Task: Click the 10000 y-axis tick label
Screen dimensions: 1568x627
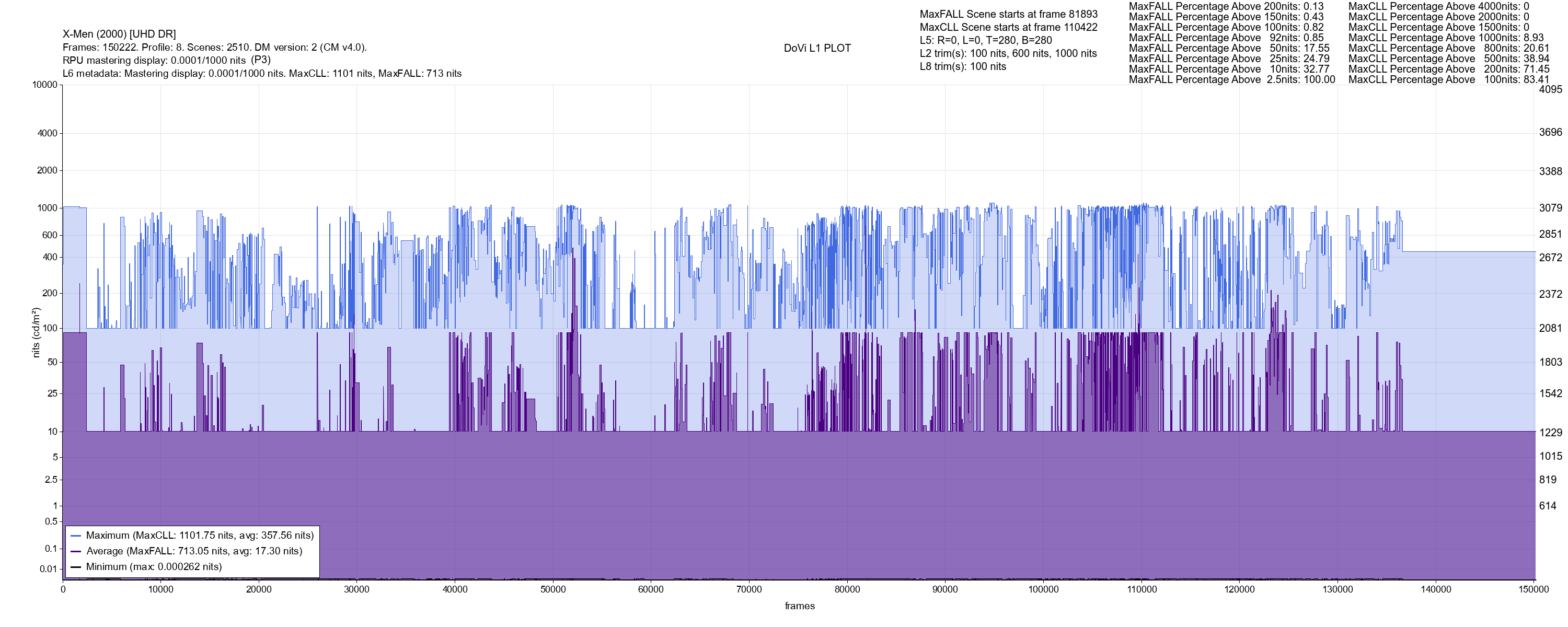Action: [x=44, y=85]
